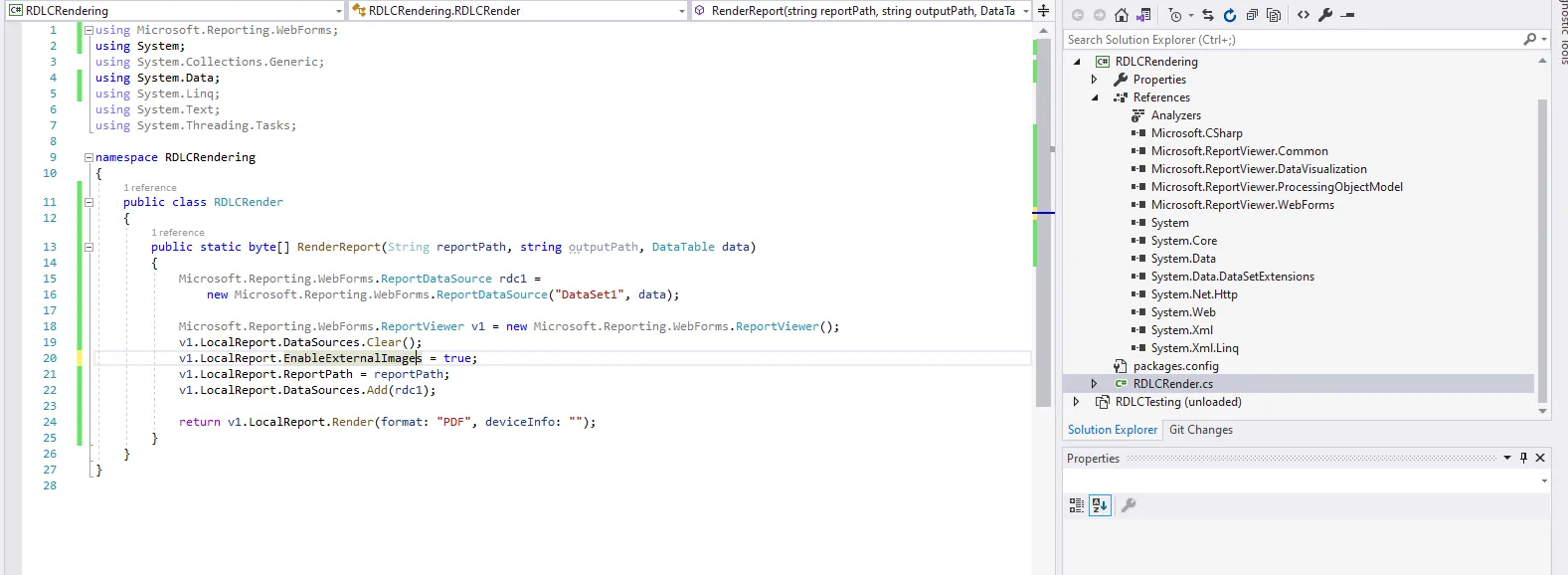Collapse the RDLCRender class block

point(88,202)
